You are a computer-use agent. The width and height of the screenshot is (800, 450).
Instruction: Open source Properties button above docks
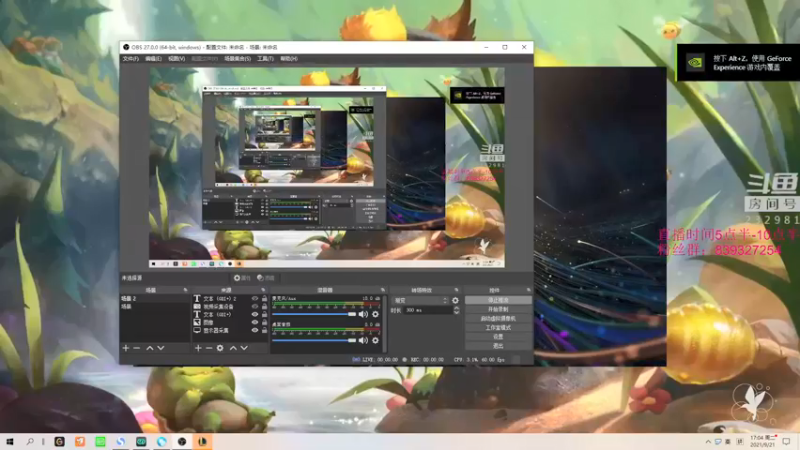pos(242,278)
